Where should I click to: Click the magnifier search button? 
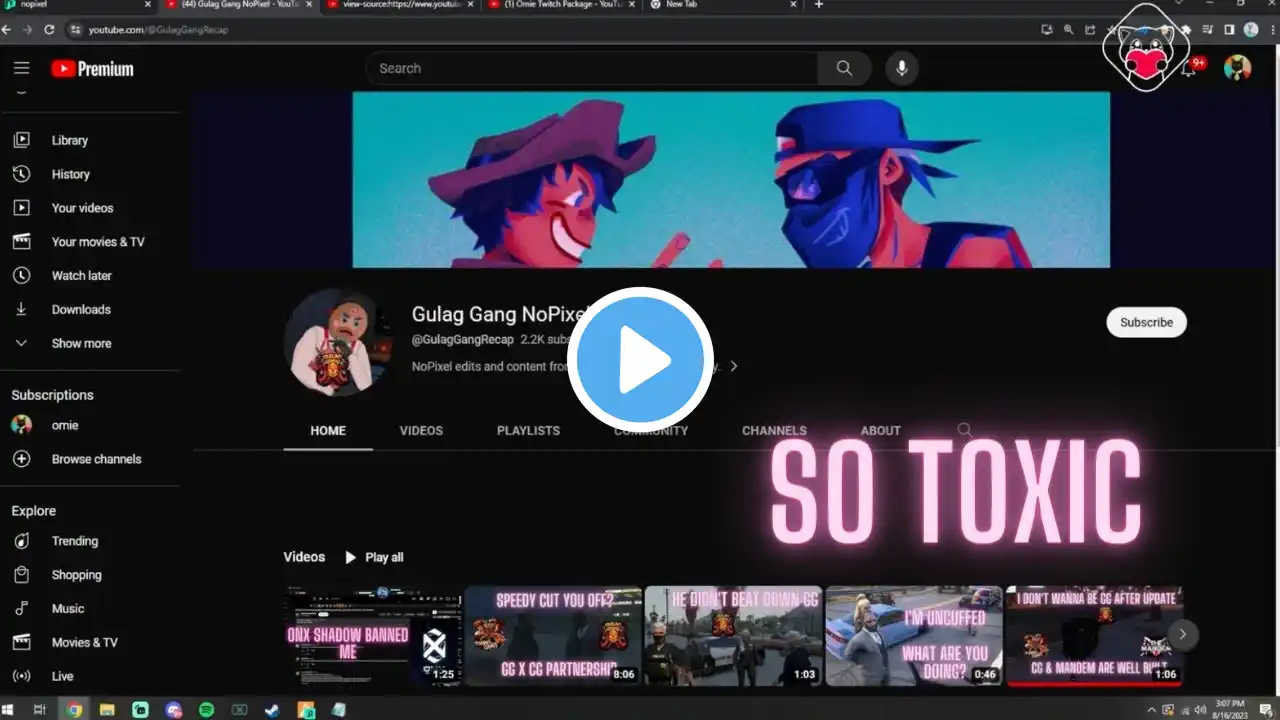click(844, 68)
